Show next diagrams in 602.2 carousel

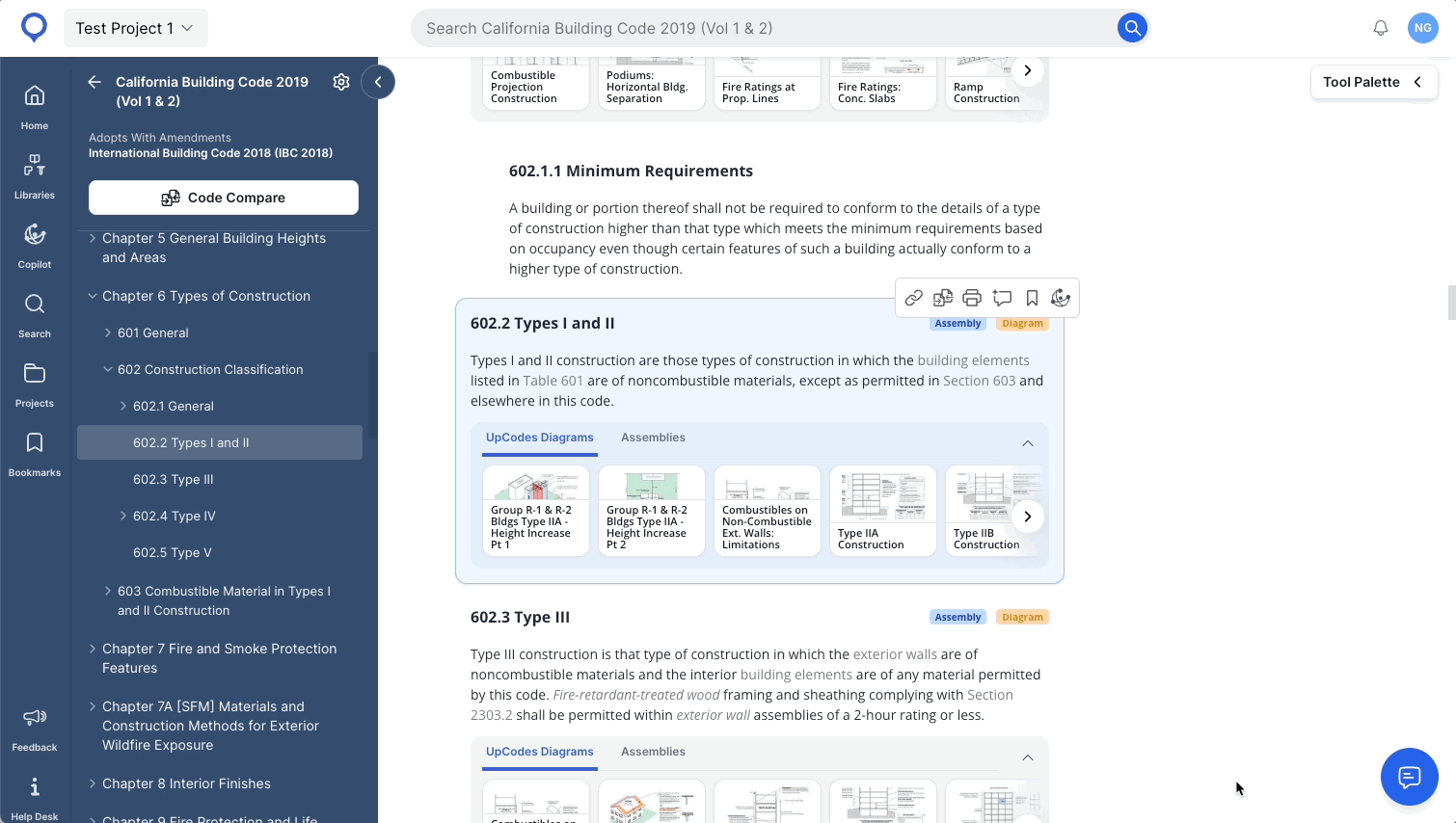(x=1028, y=517)
